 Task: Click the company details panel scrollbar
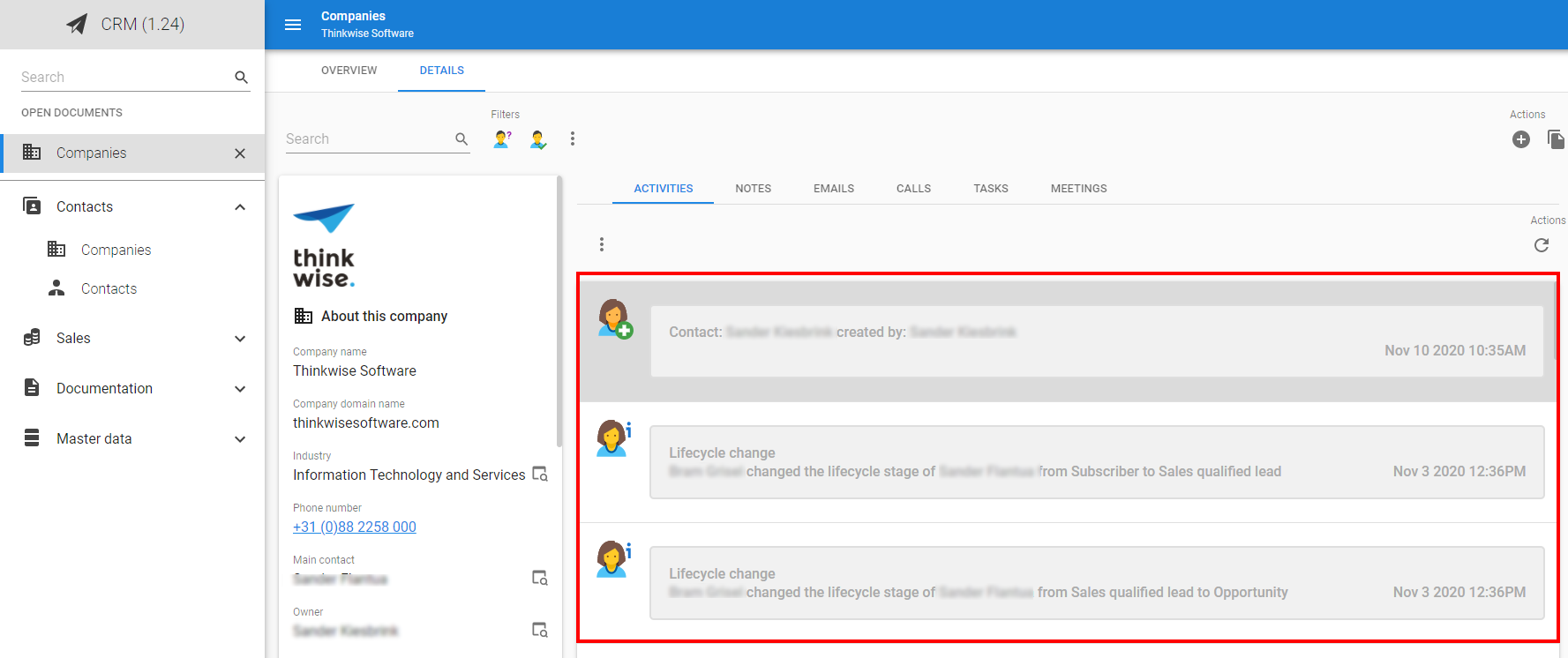(559, 311)
